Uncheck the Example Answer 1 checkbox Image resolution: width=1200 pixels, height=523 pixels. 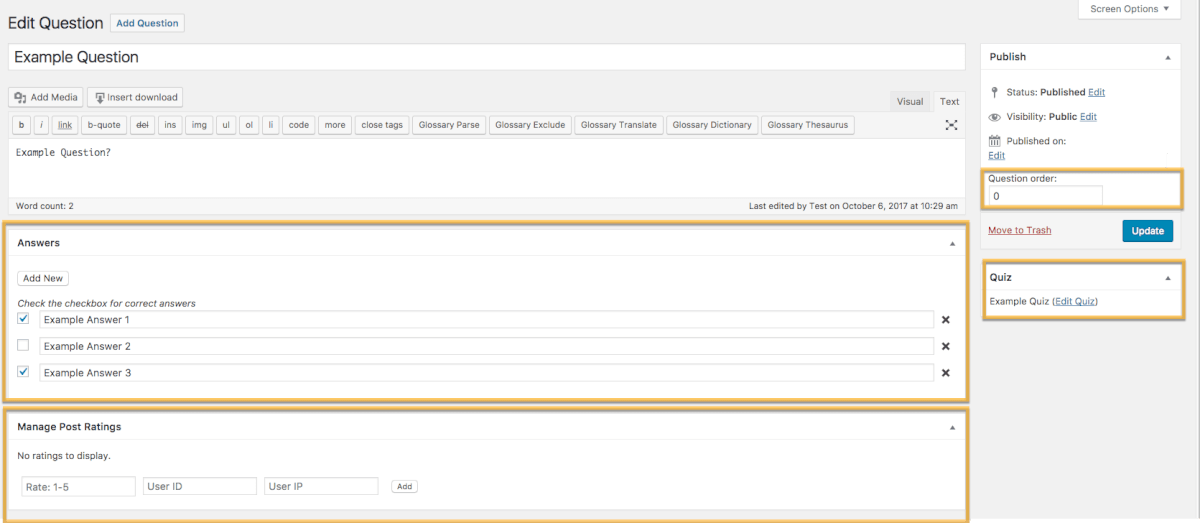23,319
